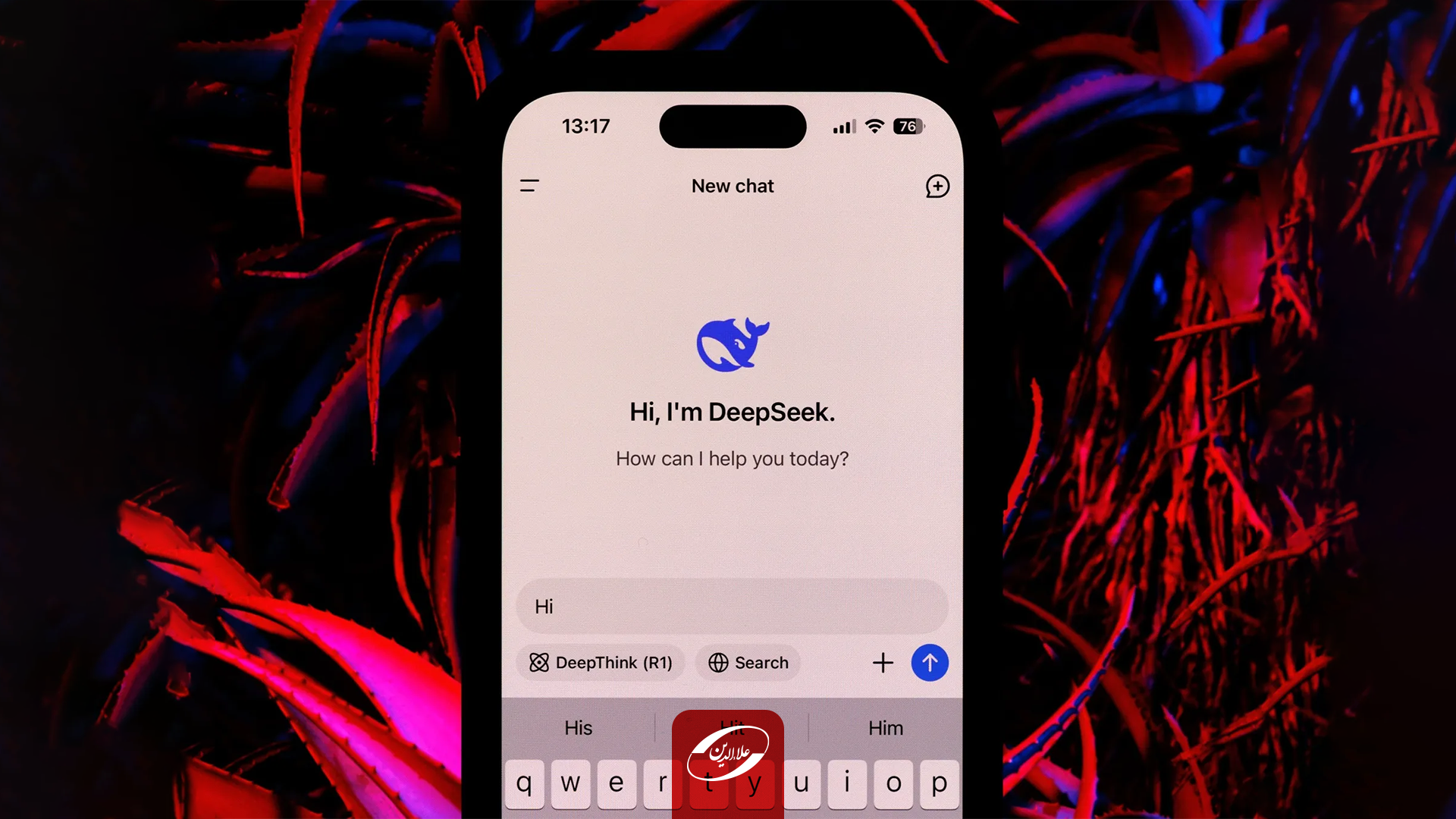Image resolution: width=1456 pixels, height=819 pixels.
Task: Tap the sidebar hamburger menu icon
Action: [530, 185]
